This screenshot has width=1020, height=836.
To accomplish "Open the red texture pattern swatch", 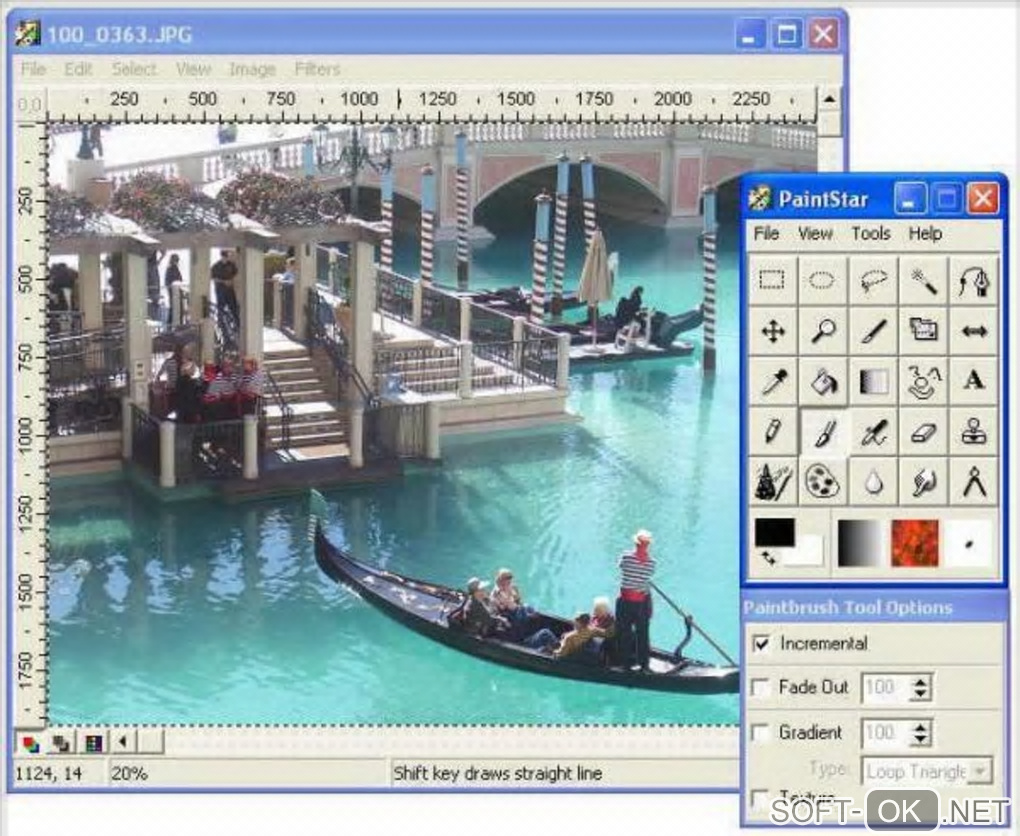I will tap(915, 543).
